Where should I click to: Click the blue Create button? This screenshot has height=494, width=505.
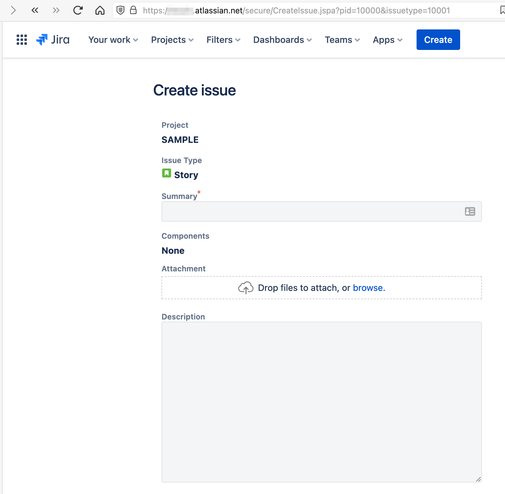tap(438, 40)
